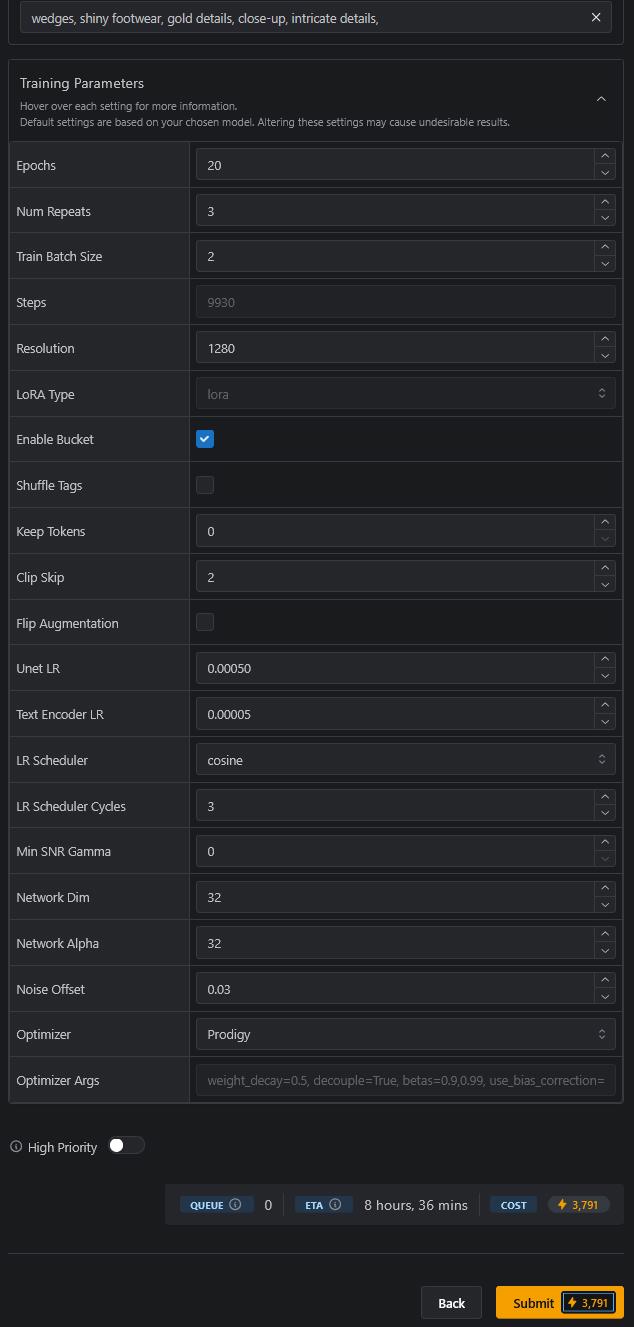Click the Queue info icon

[235, 1205]
